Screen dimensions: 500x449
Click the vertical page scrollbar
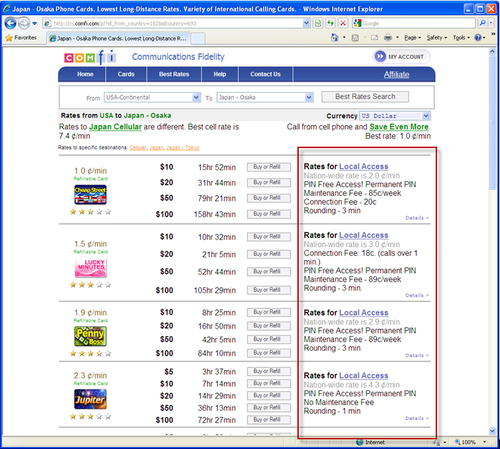coord(492,241)
